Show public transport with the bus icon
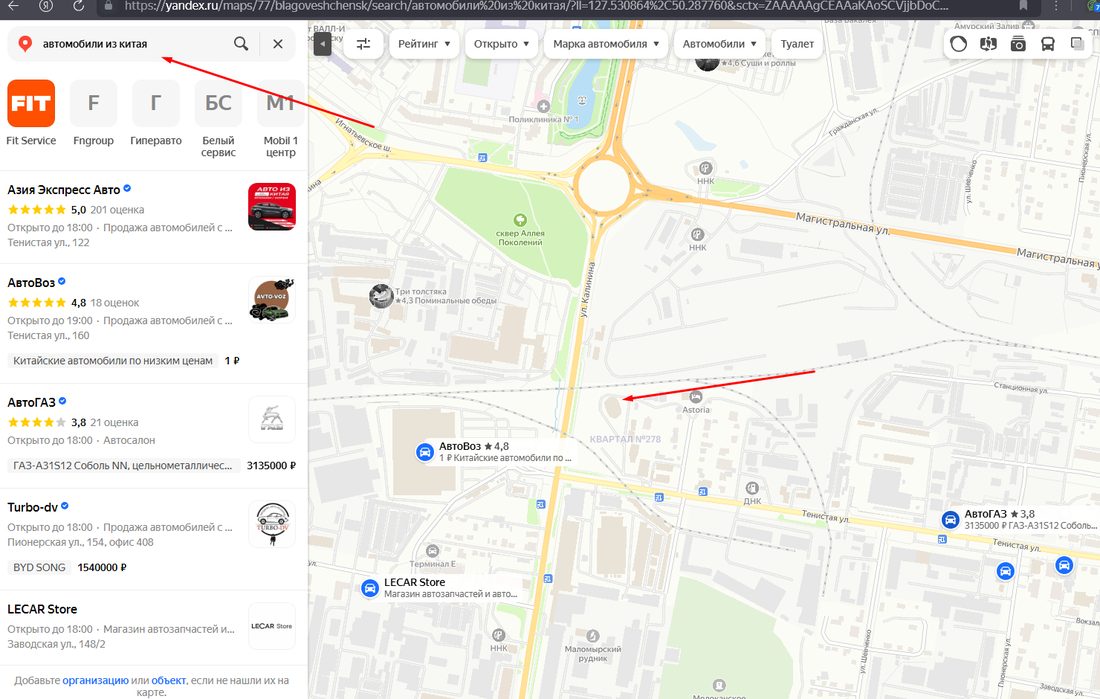1100x699 pixels. point(1047,44)
